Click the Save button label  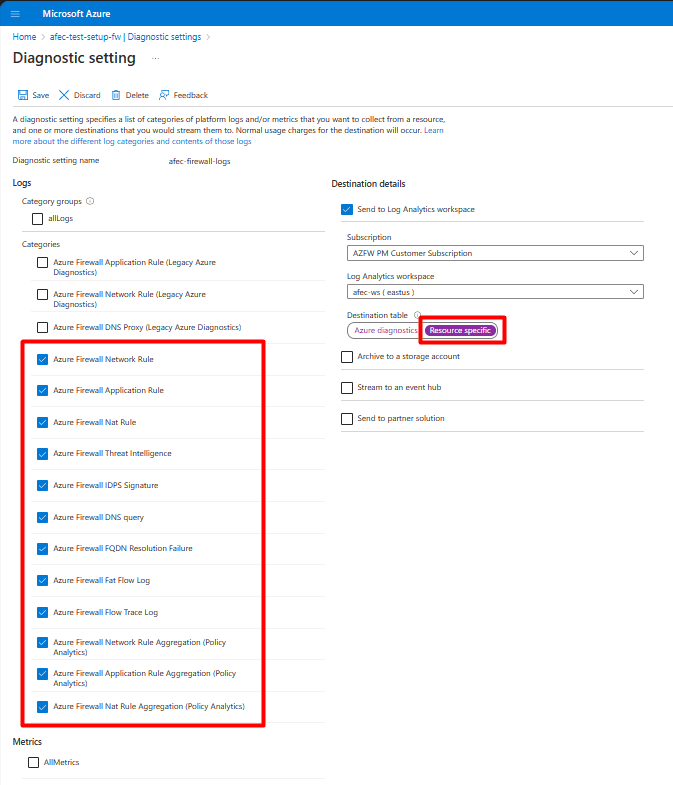coord(41,95)
